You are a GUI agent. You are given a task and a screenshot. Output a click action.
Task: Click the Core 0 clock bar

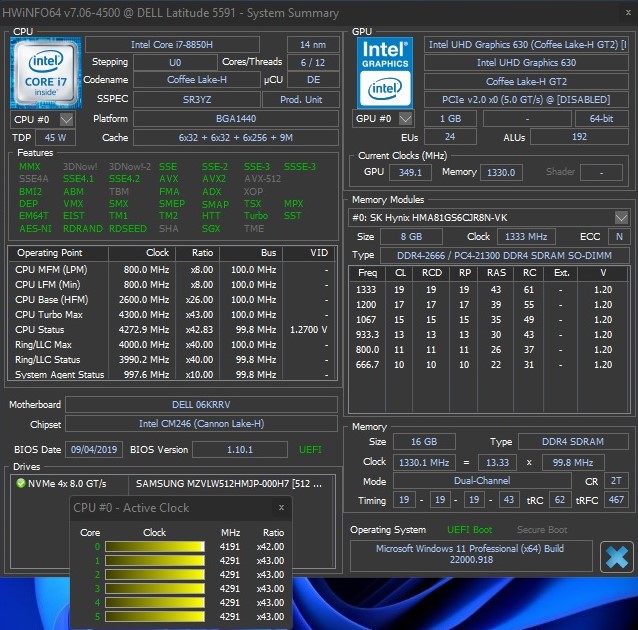coord(155,547)
